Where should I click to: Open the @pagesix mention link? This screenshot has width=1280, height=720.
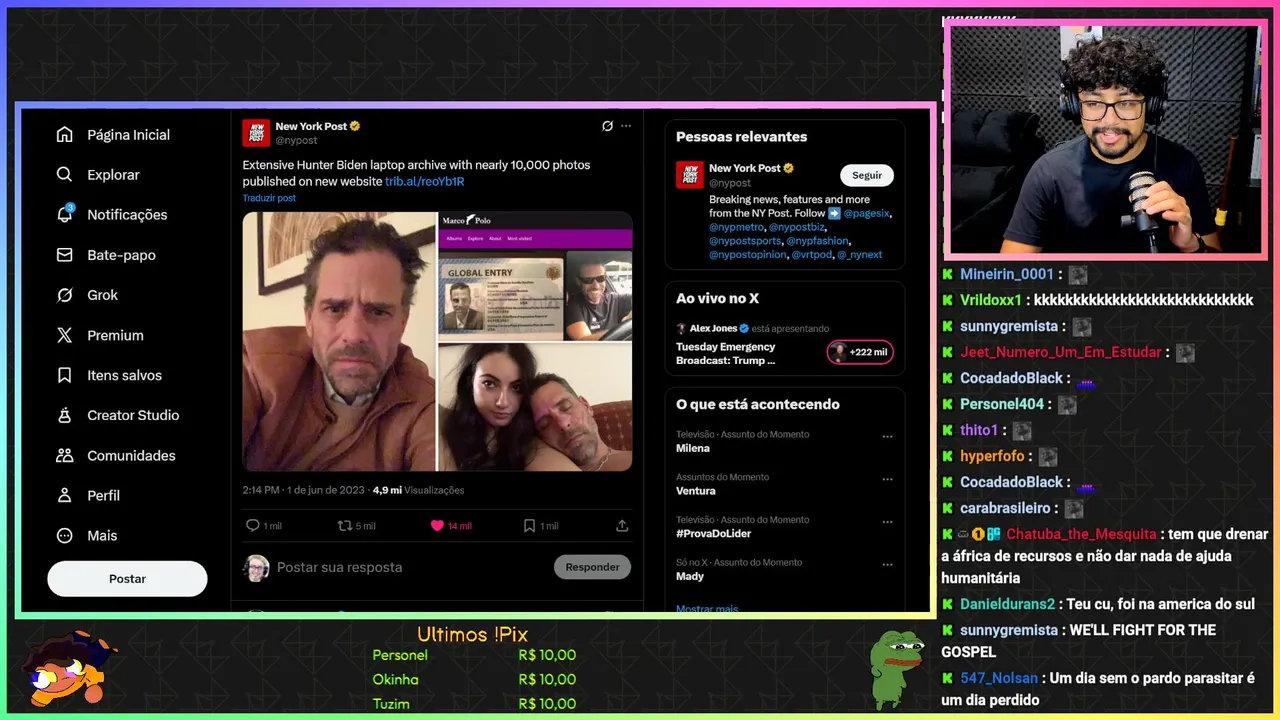pyautogui.click(x=867, y=213)
